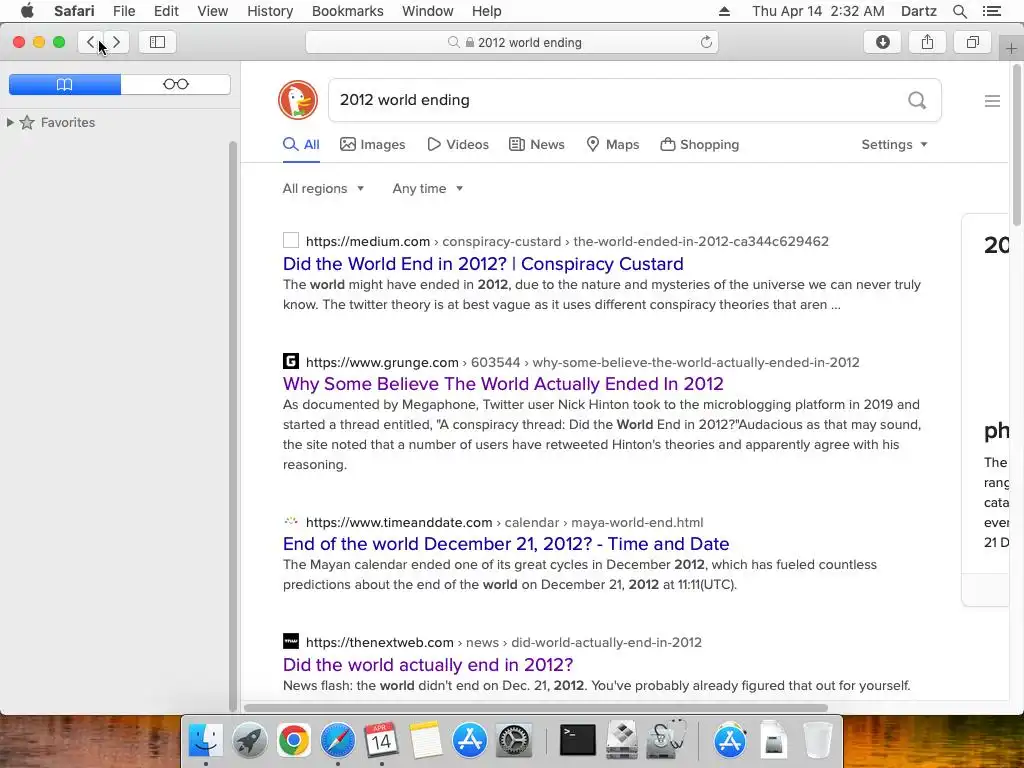
Task: Open the View menu
Action: pyautogui.click(x=213, y=11)
